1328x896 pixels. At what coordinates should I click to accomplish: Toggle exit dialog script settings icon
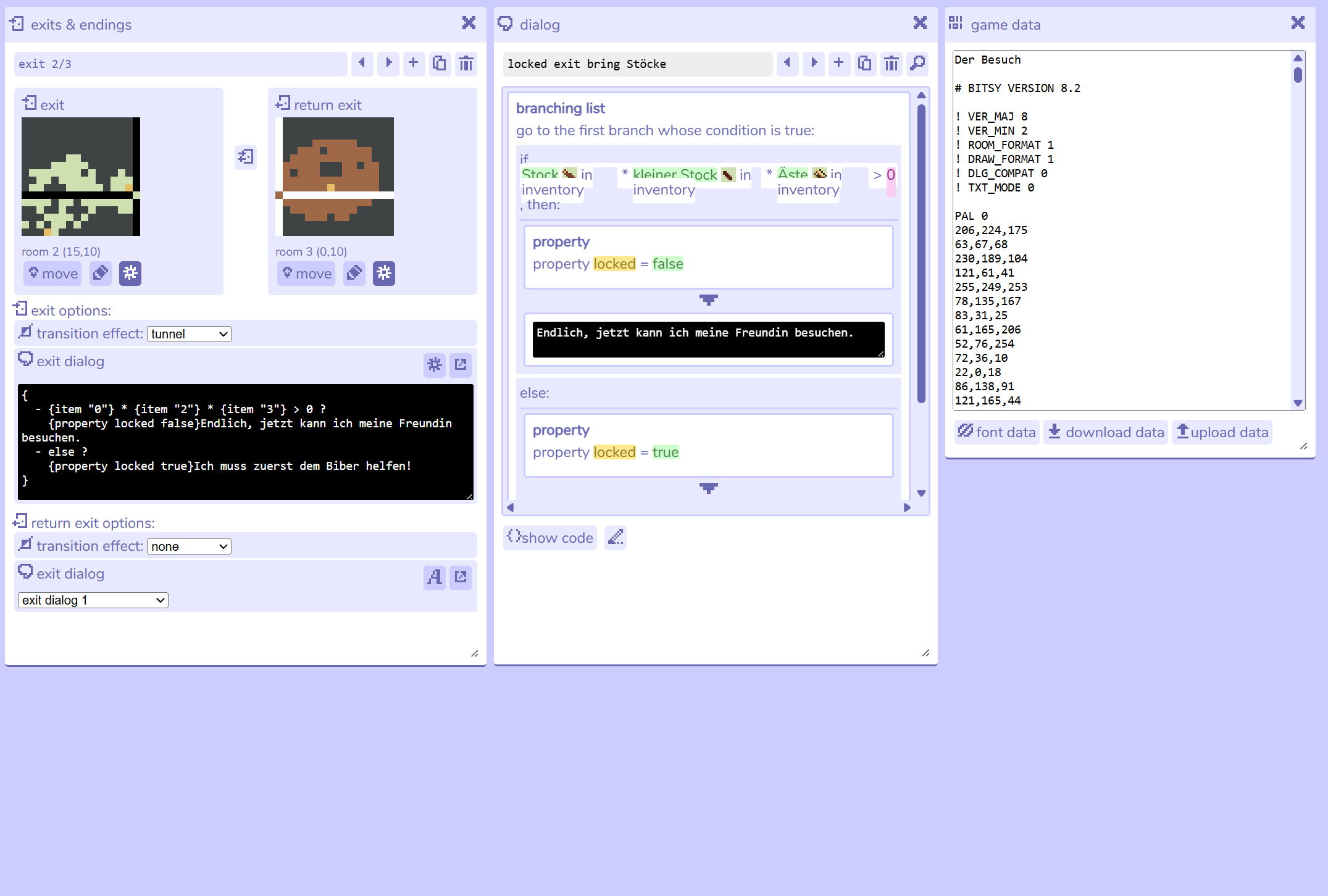pos(435,365)
